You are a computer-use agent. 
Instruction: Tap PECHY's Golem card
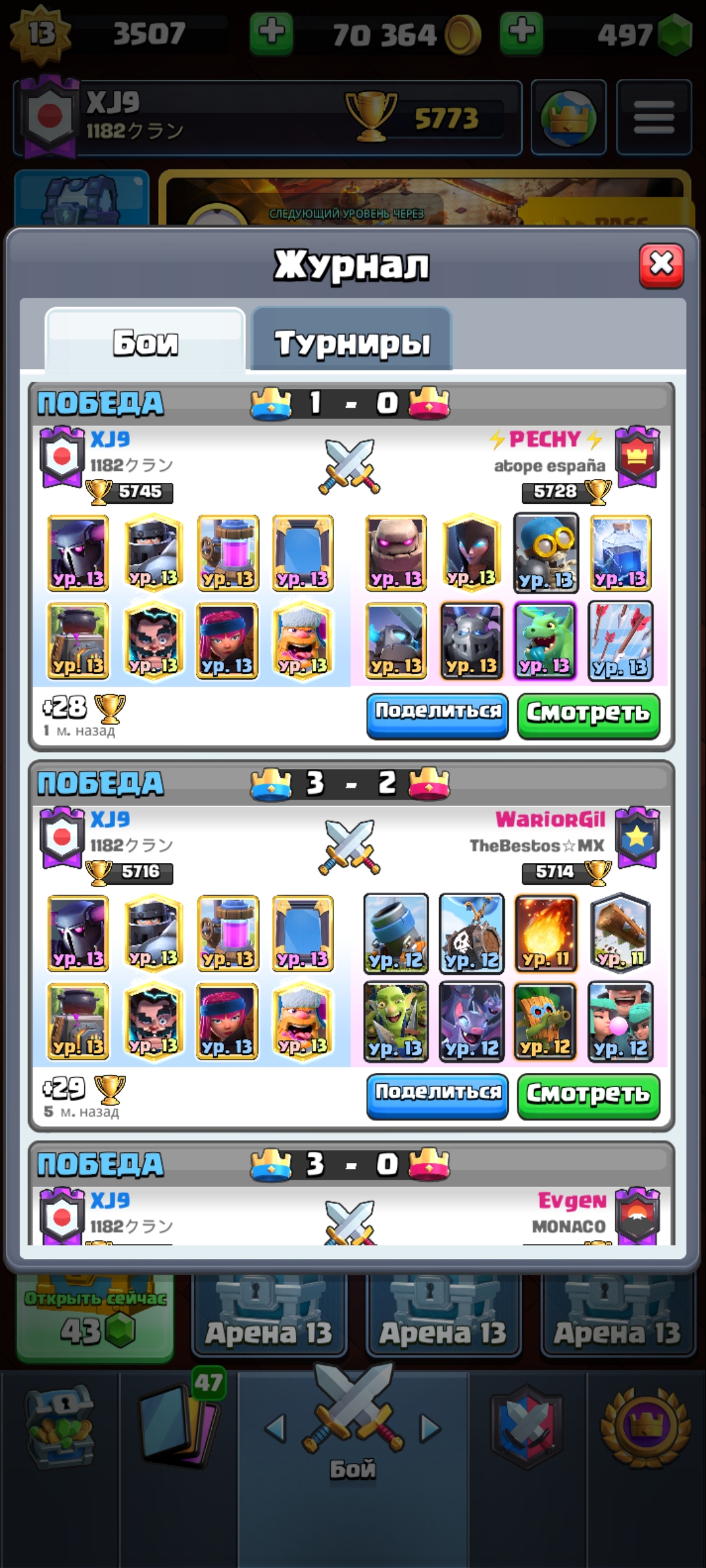coord(396,553)
